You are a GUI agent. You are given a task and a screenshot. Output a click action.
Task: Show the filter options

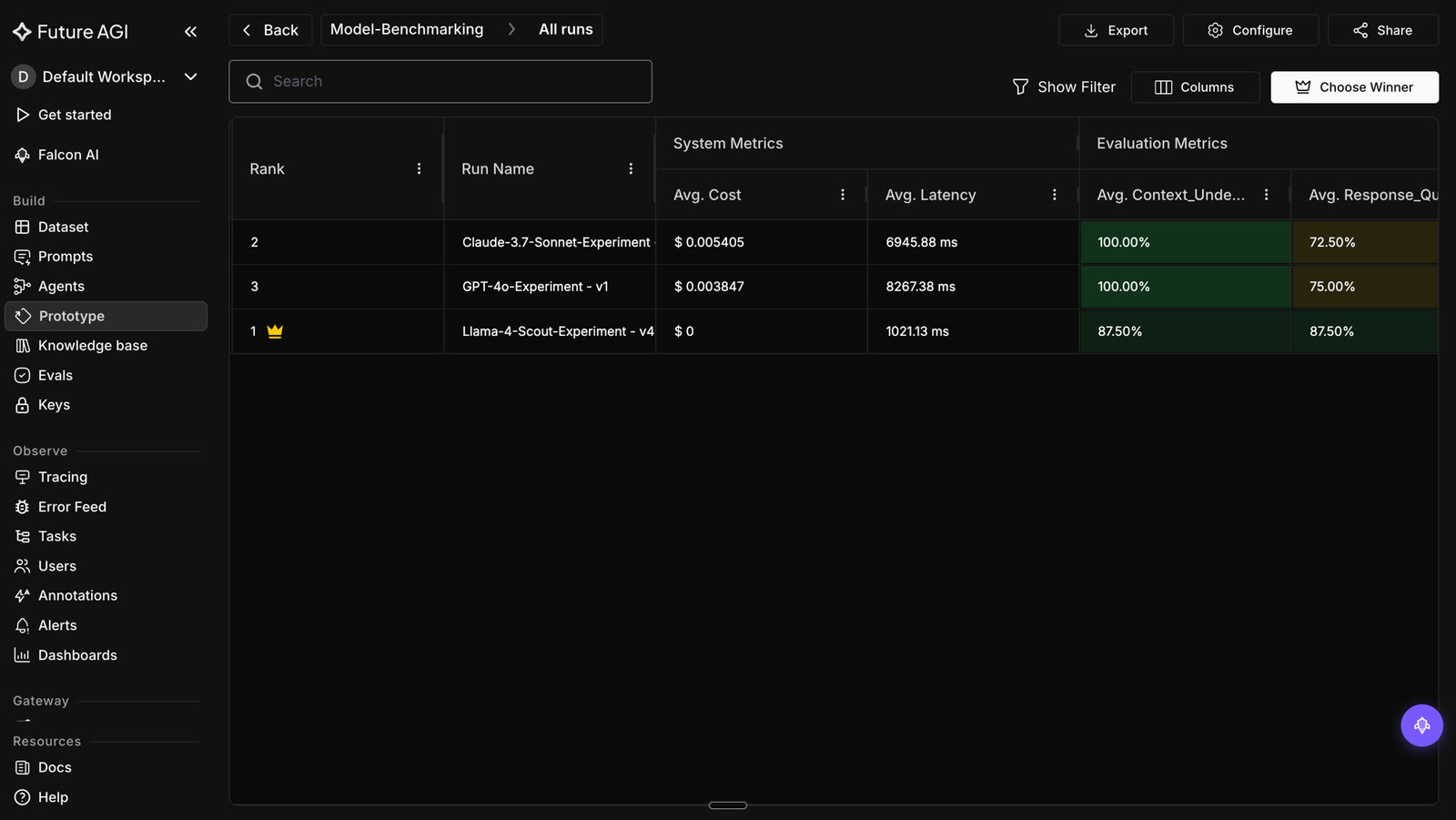(x=1064, y=86)
